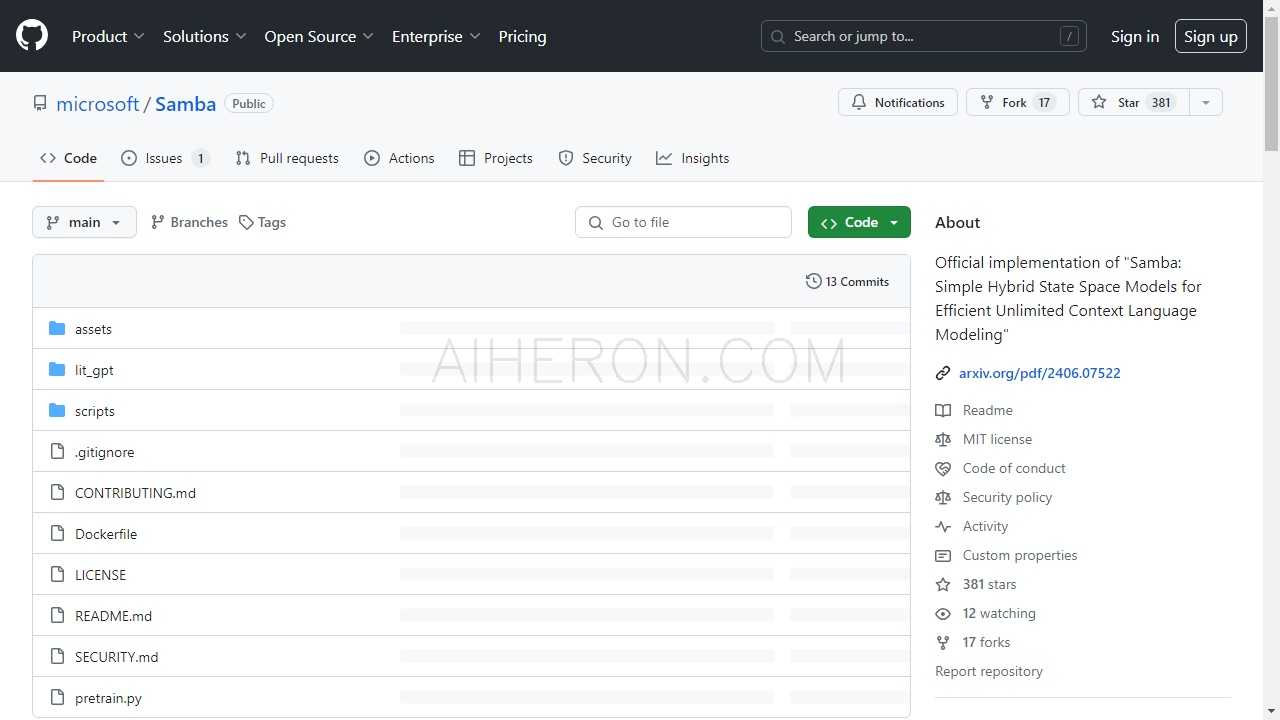Viewport: 1280px width, 720px height.
Task: Click the eye icon next to 12 watching
Action: pyautogui.click(x=943, y=613)
